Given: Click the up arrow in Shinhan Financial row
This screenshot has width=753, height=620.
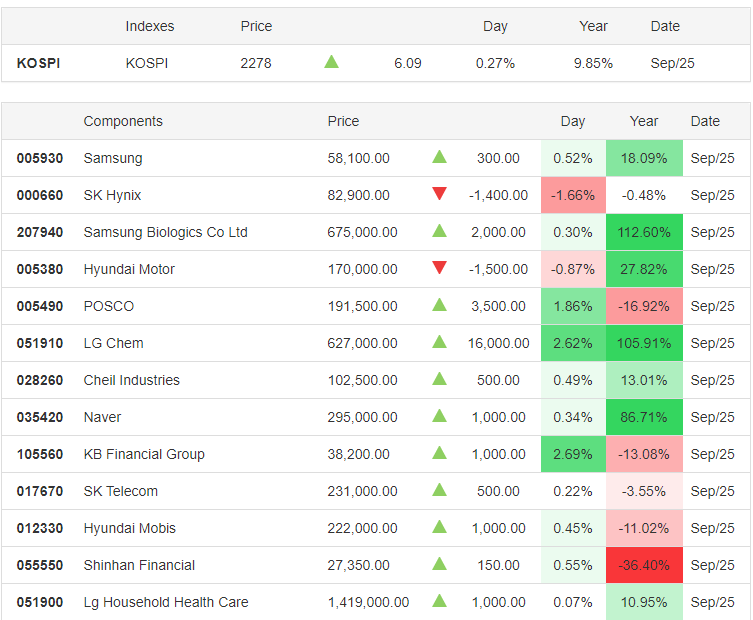Looking at the screenshot, I should point(439,564).
